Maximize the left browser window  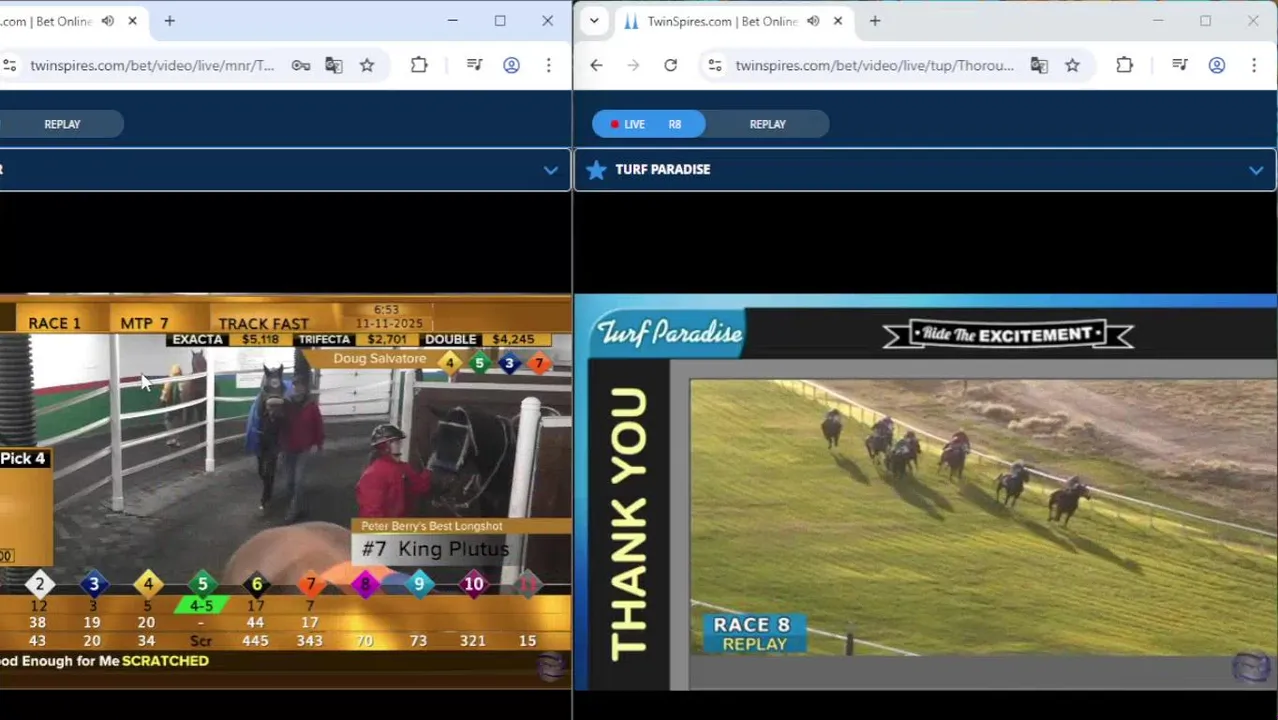[x=500, y=21]
